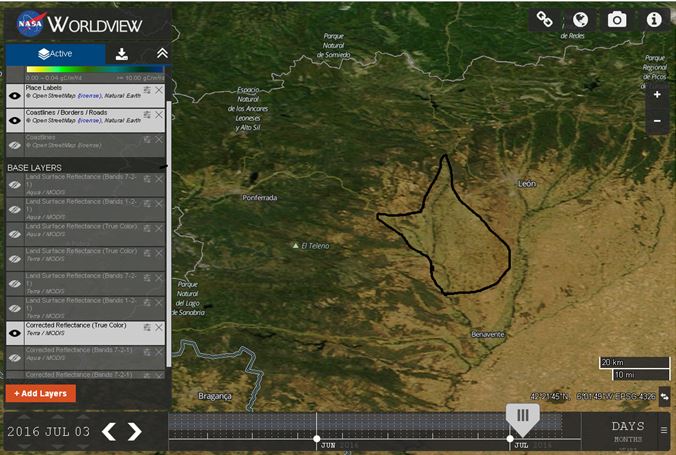Collapse the layers sidebar panel
This screenshot has height=455, width=676.
pos(162,54)
